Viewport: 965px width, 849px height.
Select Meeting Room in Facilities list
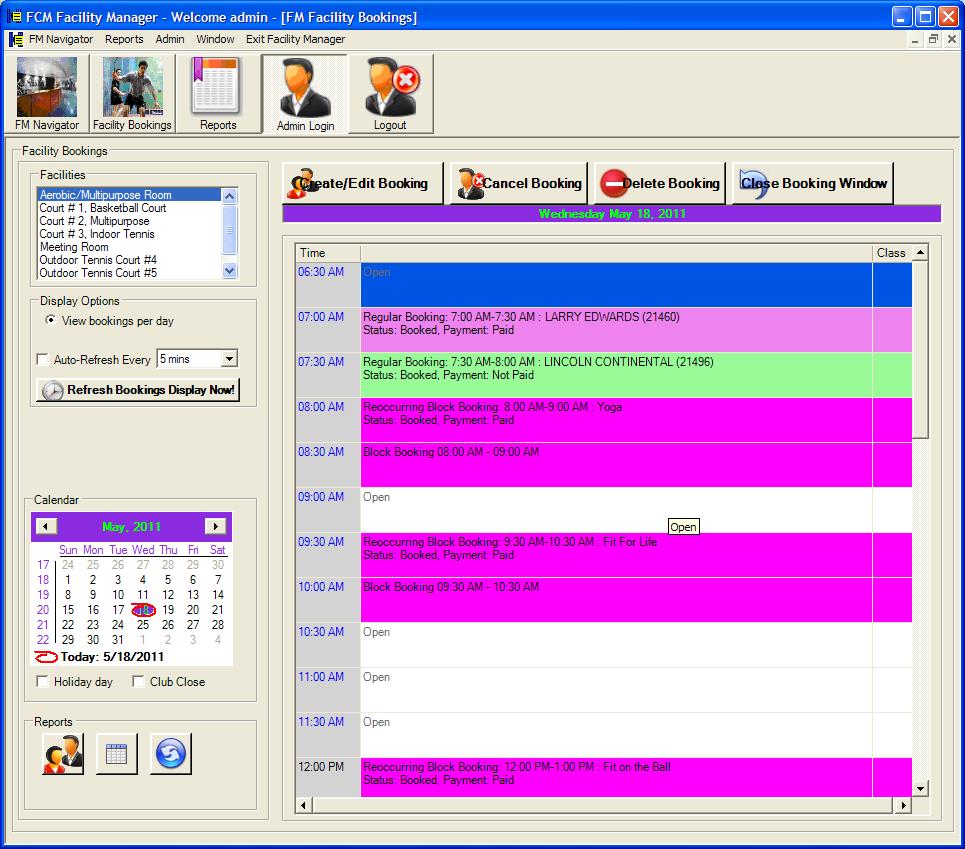pos(74,247)
